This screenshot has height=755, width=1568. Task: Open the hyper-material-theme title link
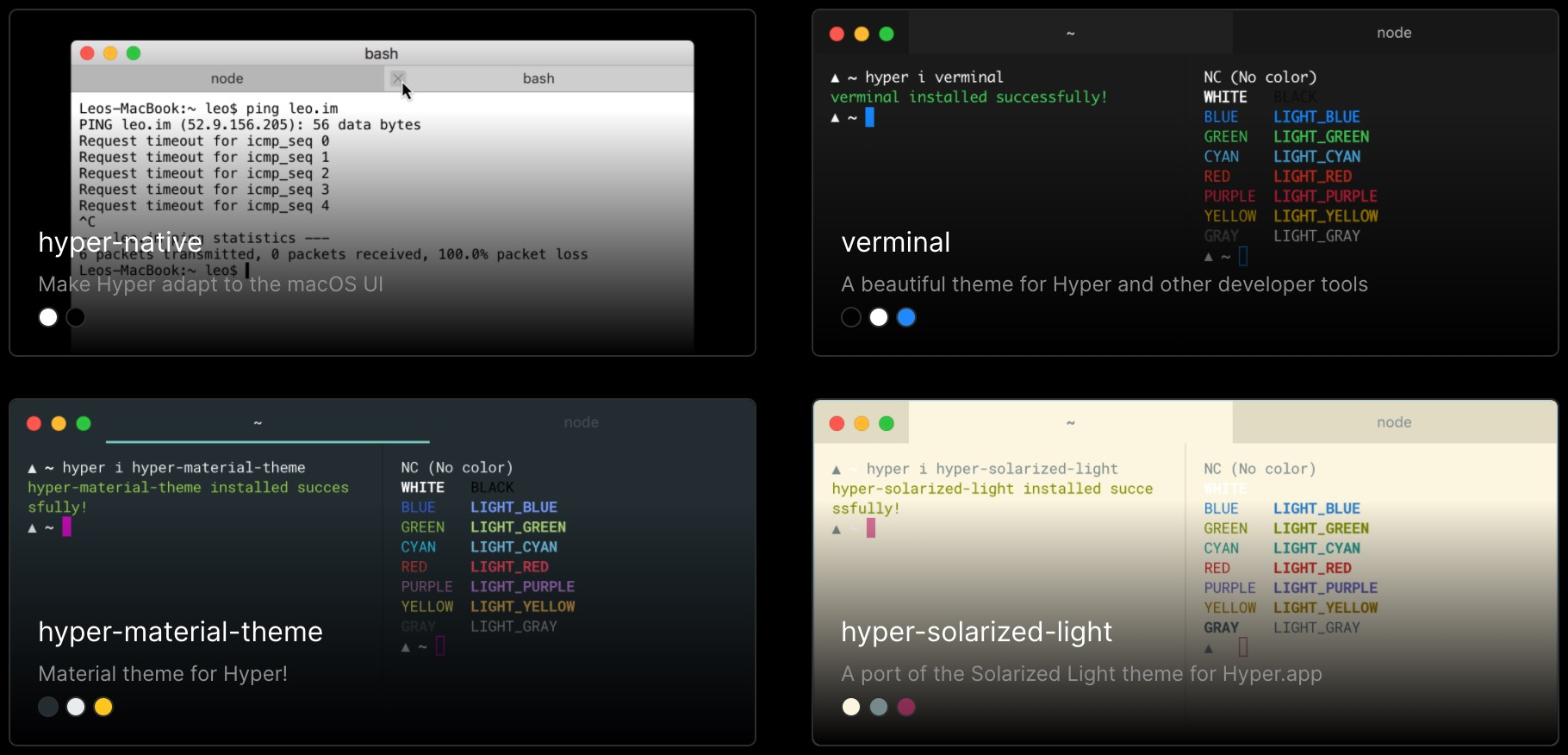[181, 632]
